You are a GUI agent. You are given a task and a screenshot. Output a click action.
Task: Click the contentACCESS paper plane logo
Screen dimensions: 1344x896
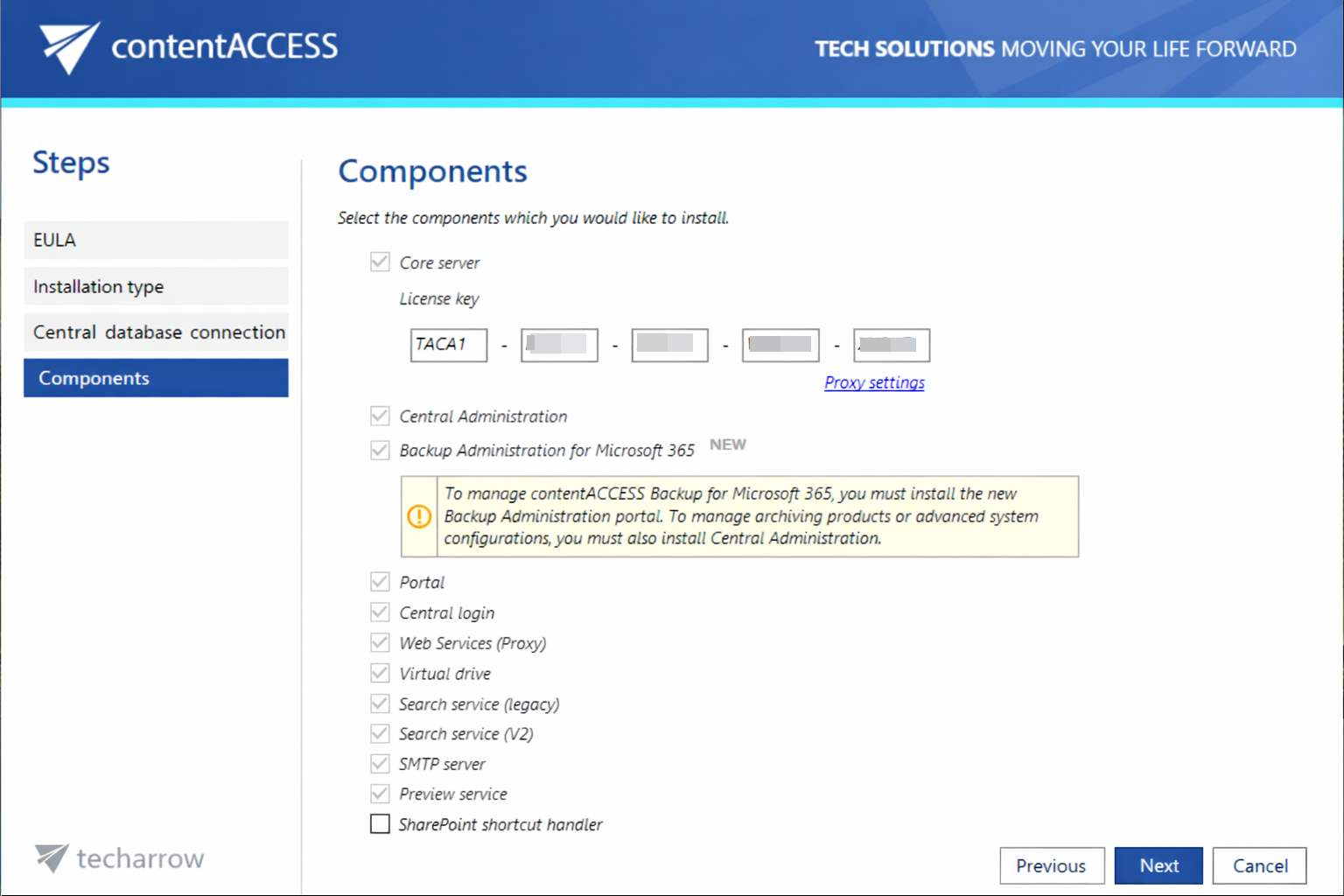pos(69,46)
